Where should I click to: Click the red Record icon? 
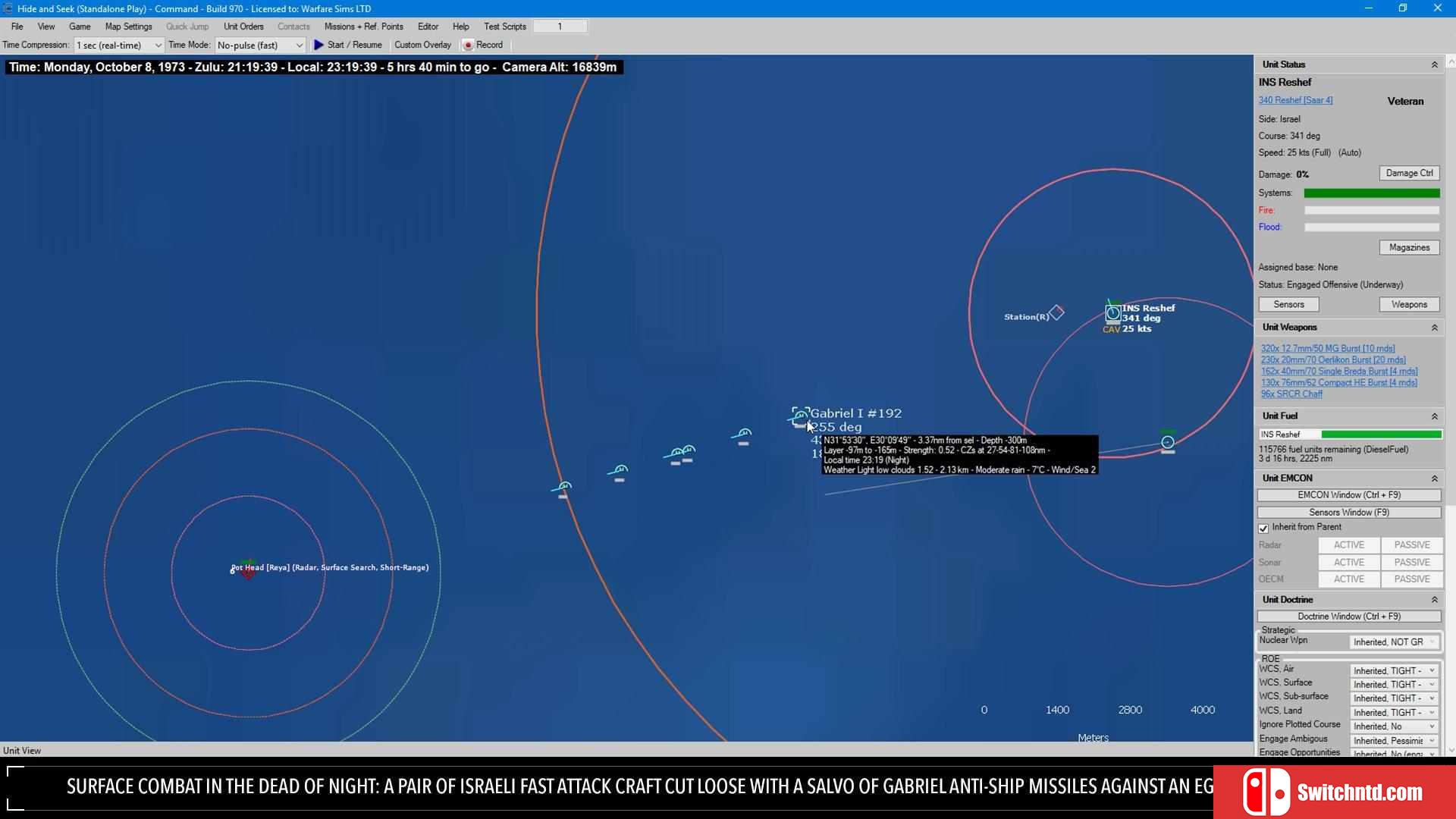pyautogui.click(x=468, y=45)
